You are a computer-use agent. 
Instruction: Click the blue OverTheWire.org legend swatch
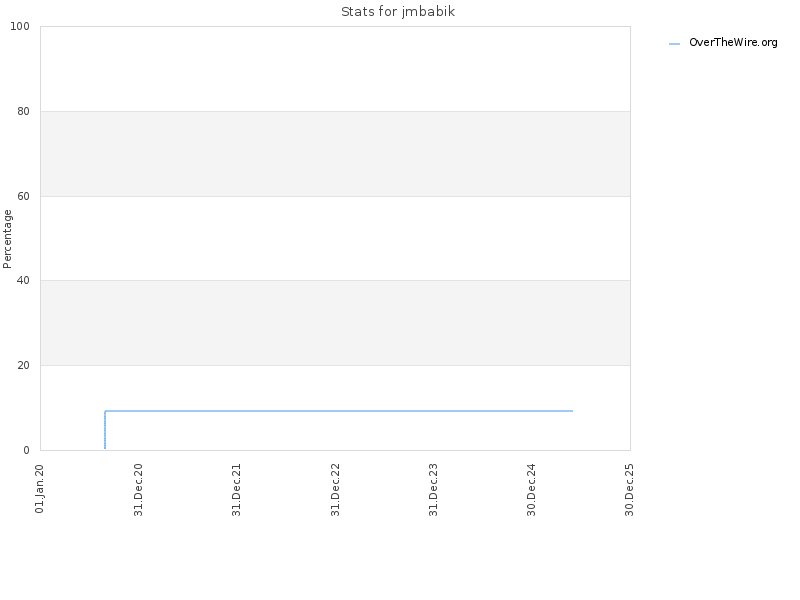point(674,44)
